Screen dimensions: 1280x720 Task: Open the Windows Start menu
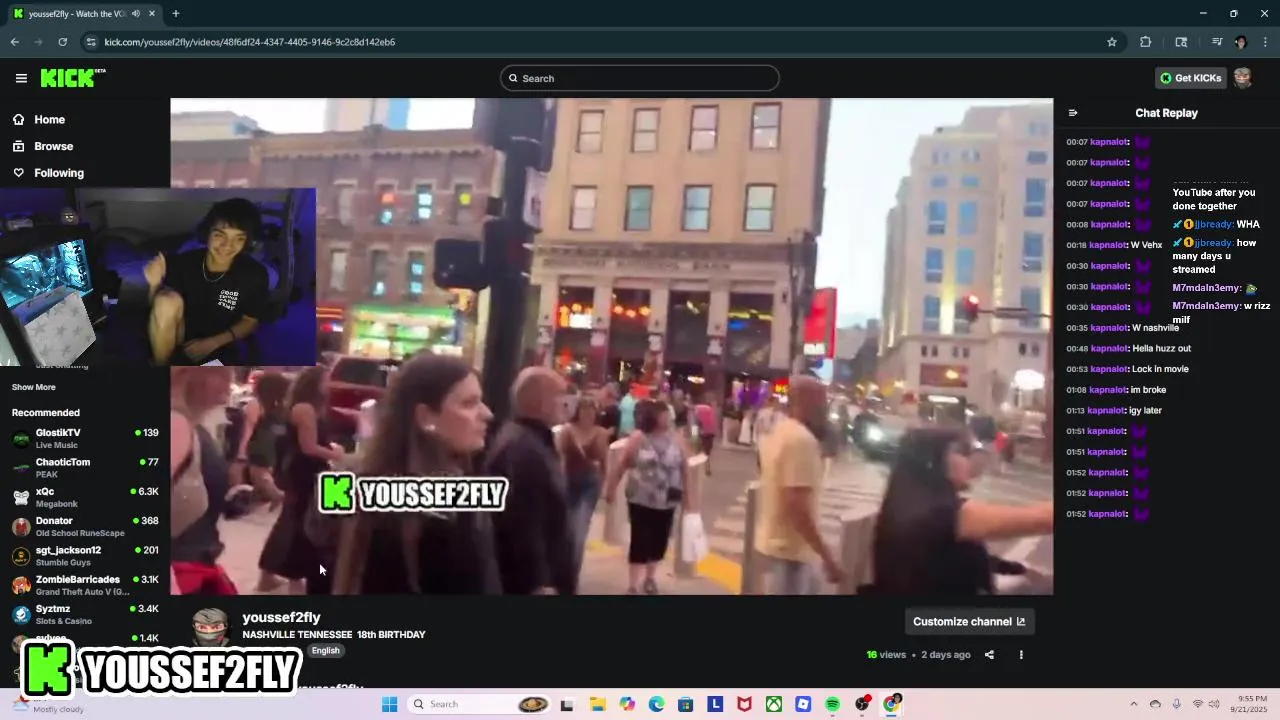pyautogui.click(x=389, y=704)
